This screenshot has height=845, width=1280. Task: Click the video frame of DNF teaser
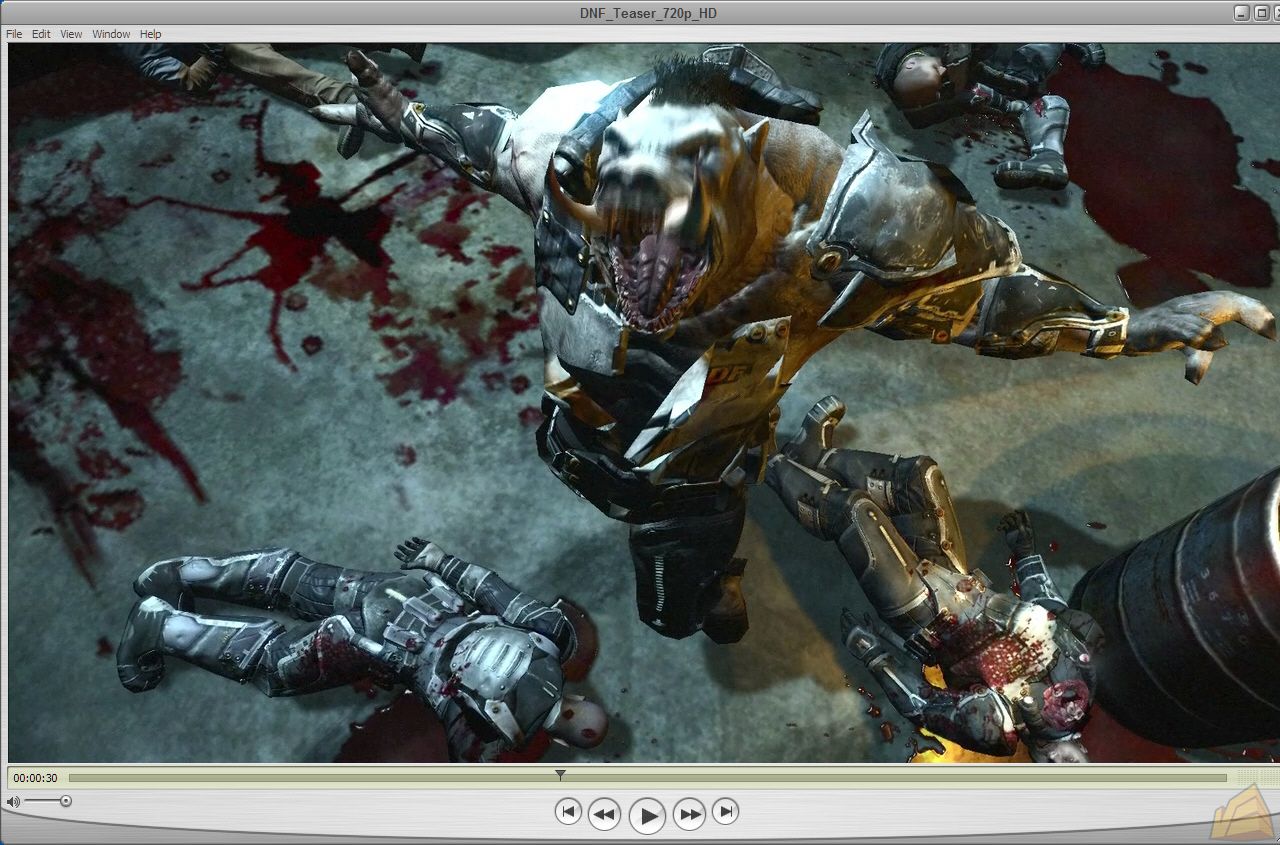tap(642, 403)
